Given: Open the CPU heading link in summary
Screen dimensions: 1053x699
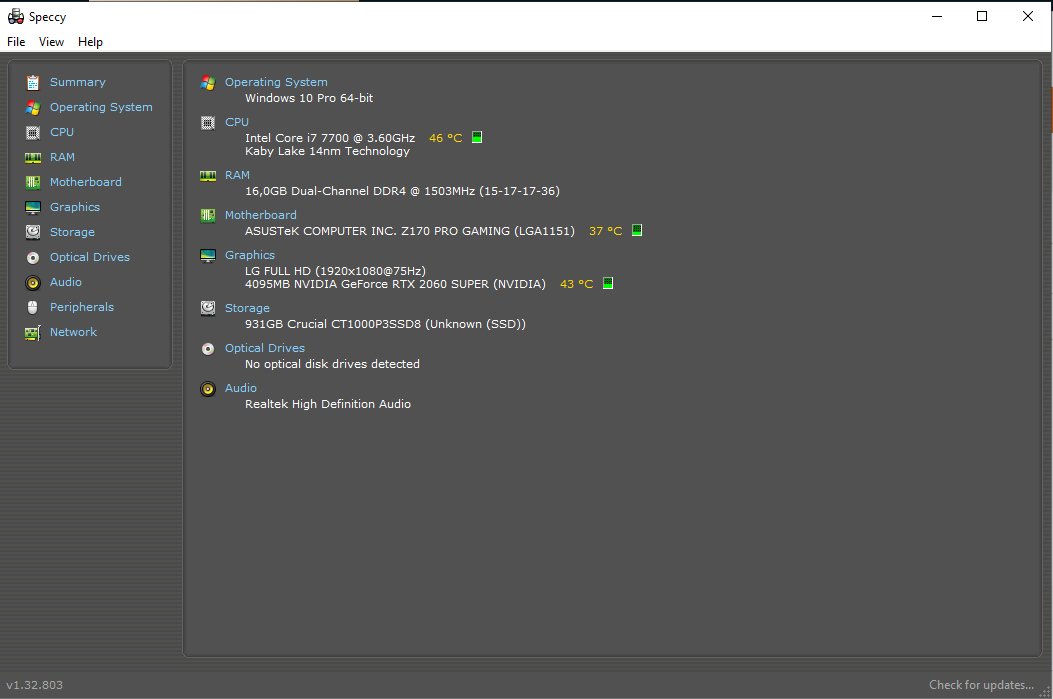Looking at the screenshot, I should point(237,122).
